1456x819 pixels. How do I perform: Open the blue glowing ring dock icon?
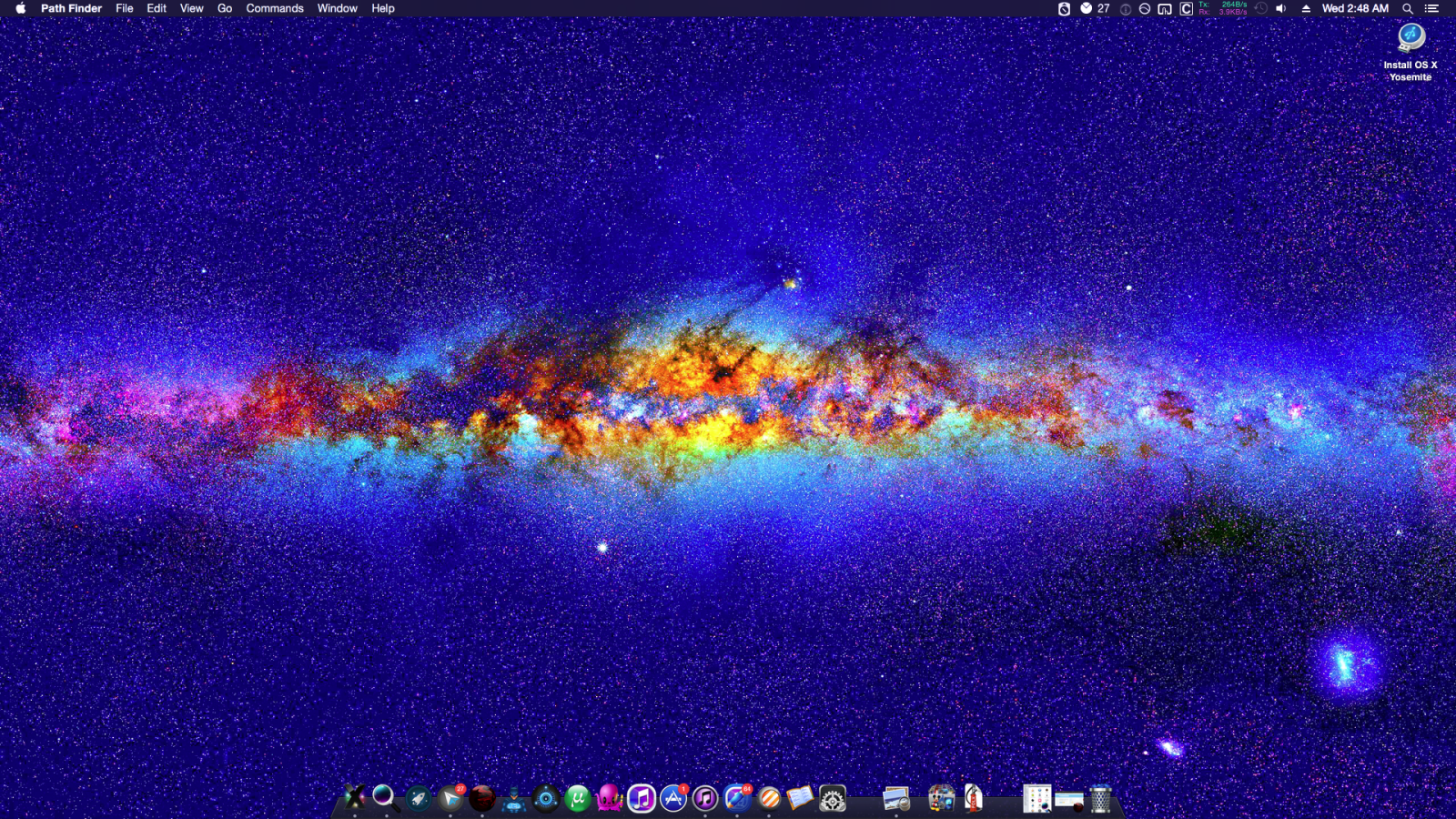tap(546, 798)
